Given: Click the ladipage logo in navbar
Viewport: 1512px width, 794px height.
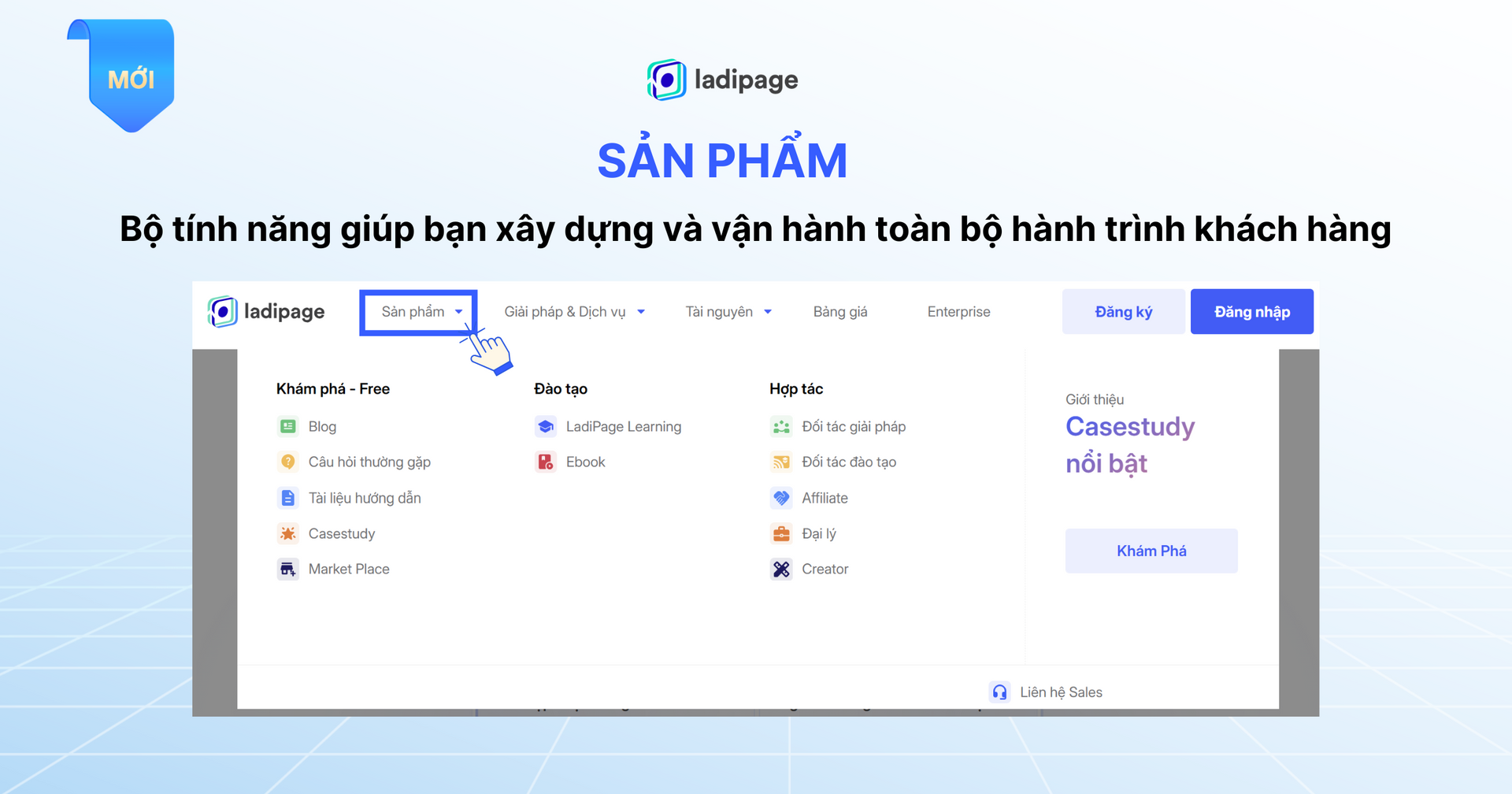Looking at the screenshot, I should point(266,312).
